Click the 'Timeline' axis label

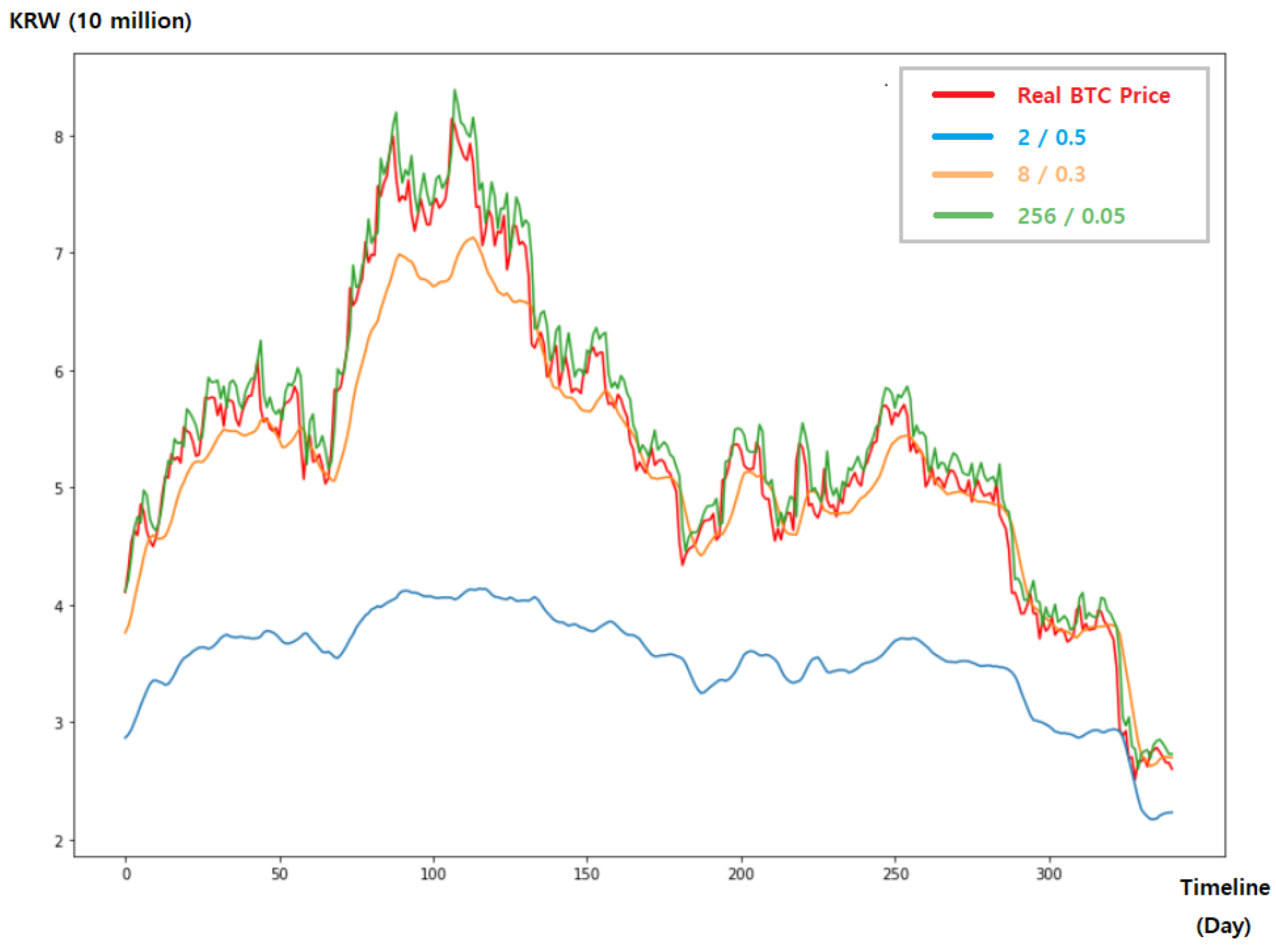click(1225, 887)
